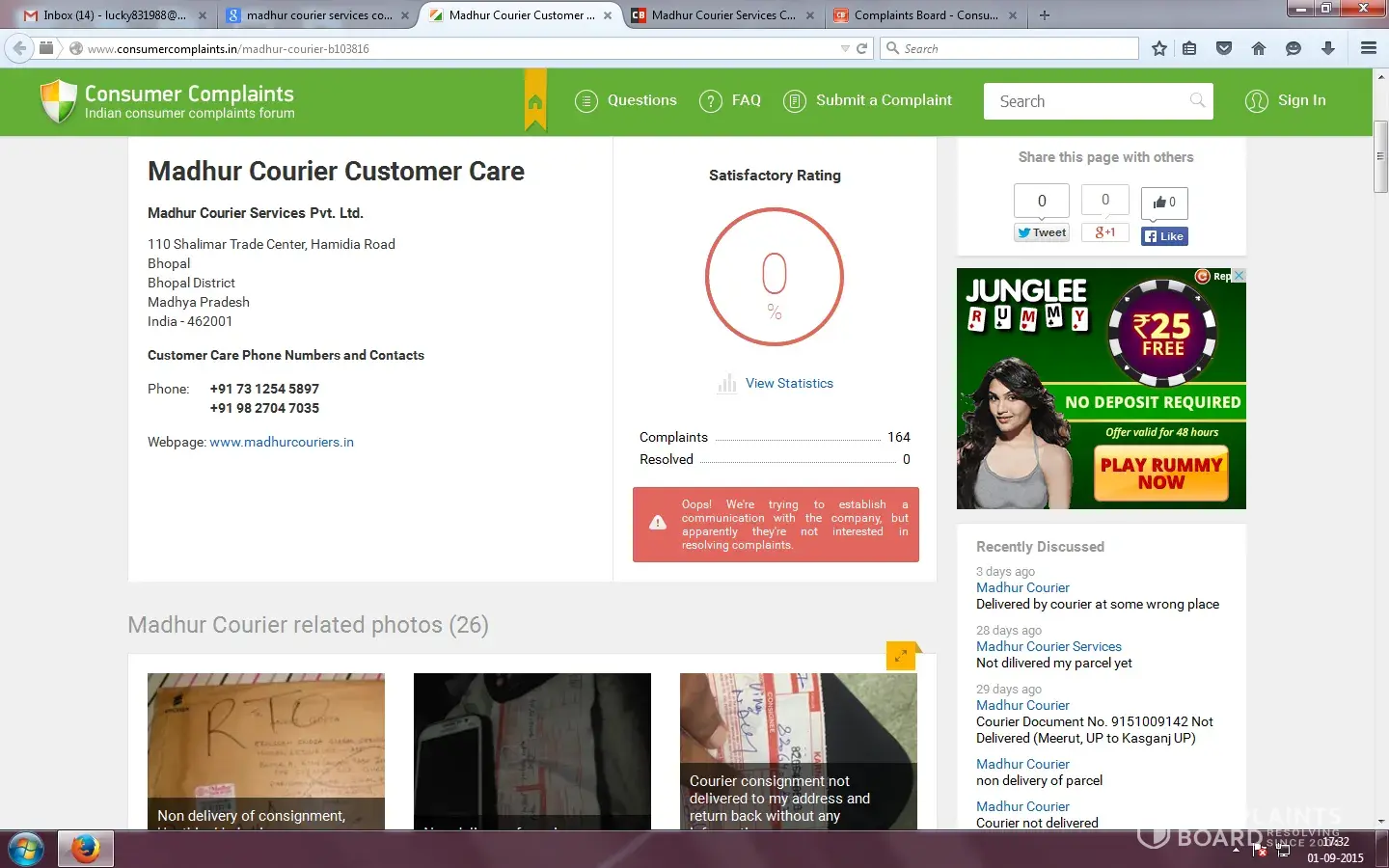Click the yellow home ribbon icon

tap(535, 101)
